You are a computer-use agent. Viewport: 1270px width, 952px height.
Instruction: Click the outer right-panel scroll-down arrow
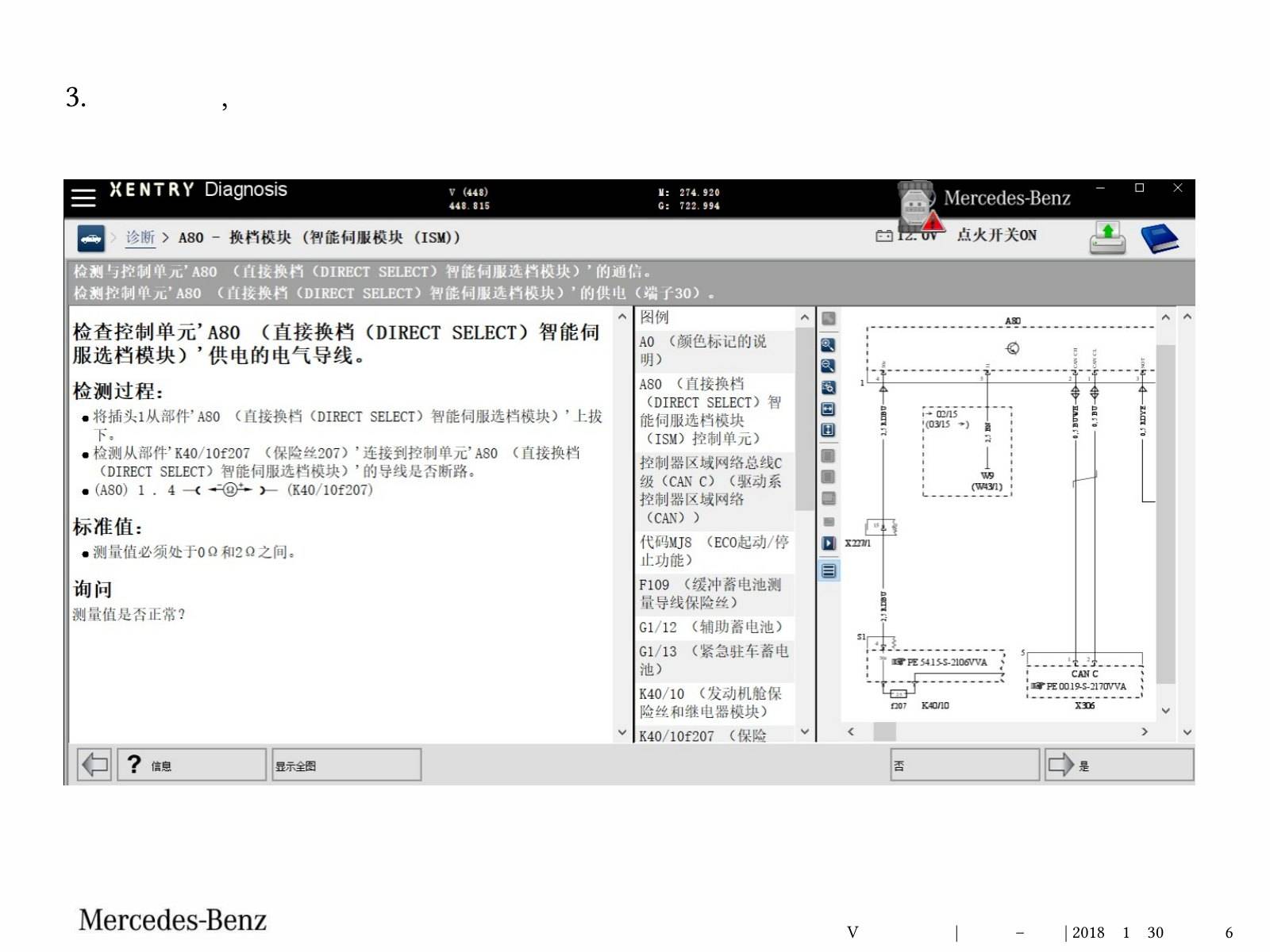(1187, 732)
